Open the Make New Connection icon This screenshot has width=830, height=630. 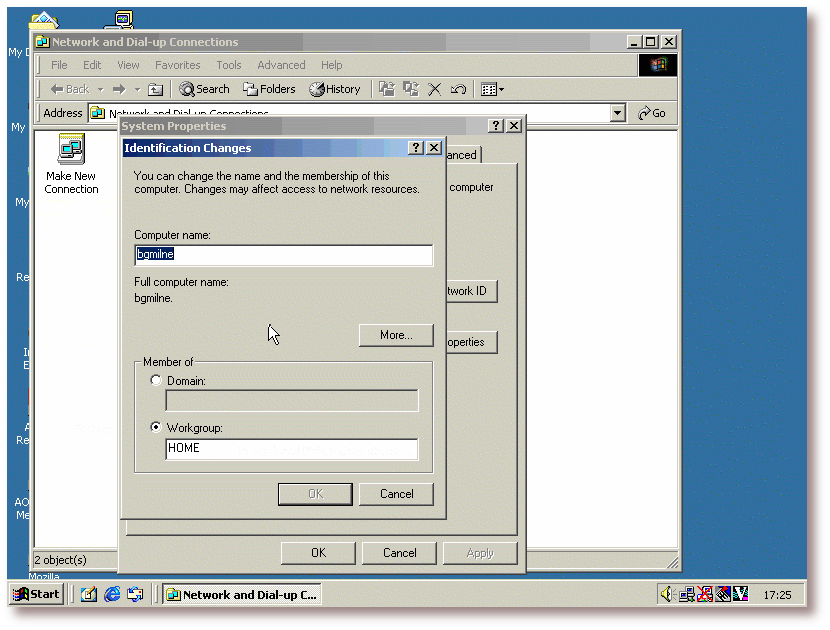[71, 152]
